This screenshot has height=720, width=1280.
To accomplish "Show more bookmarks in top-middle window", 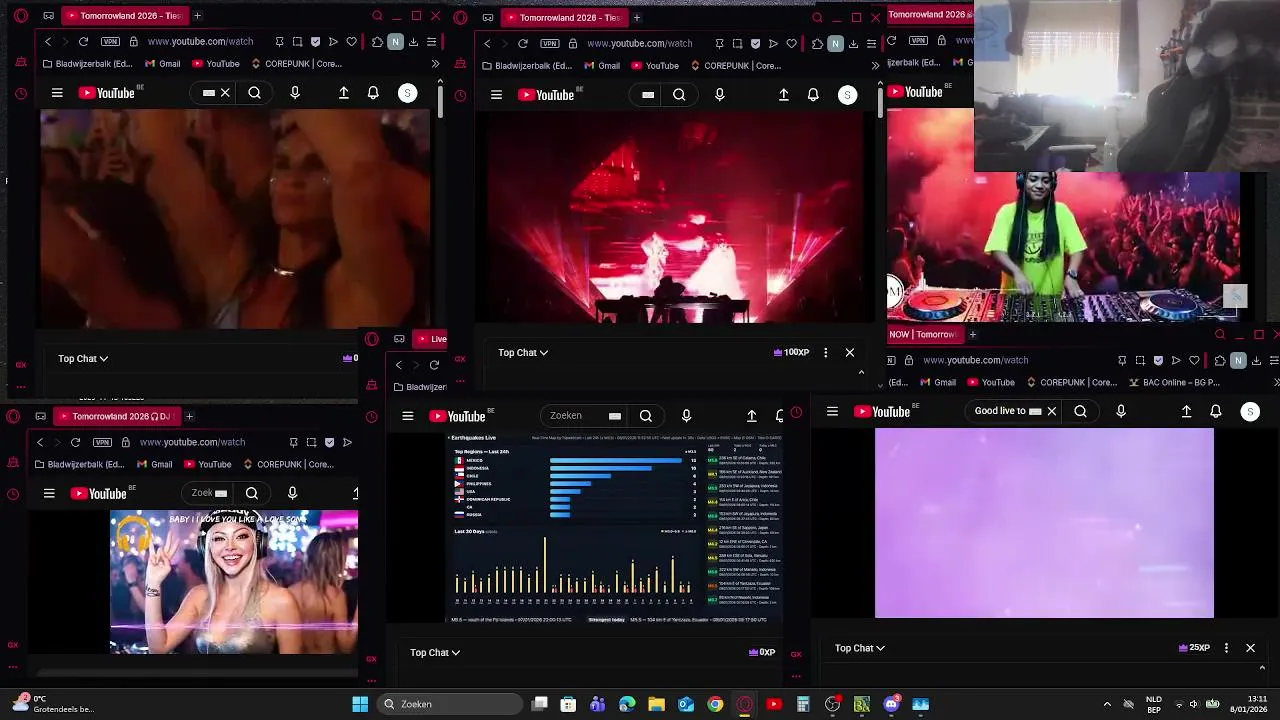I will pyautogui.click(x=875, y=66).
